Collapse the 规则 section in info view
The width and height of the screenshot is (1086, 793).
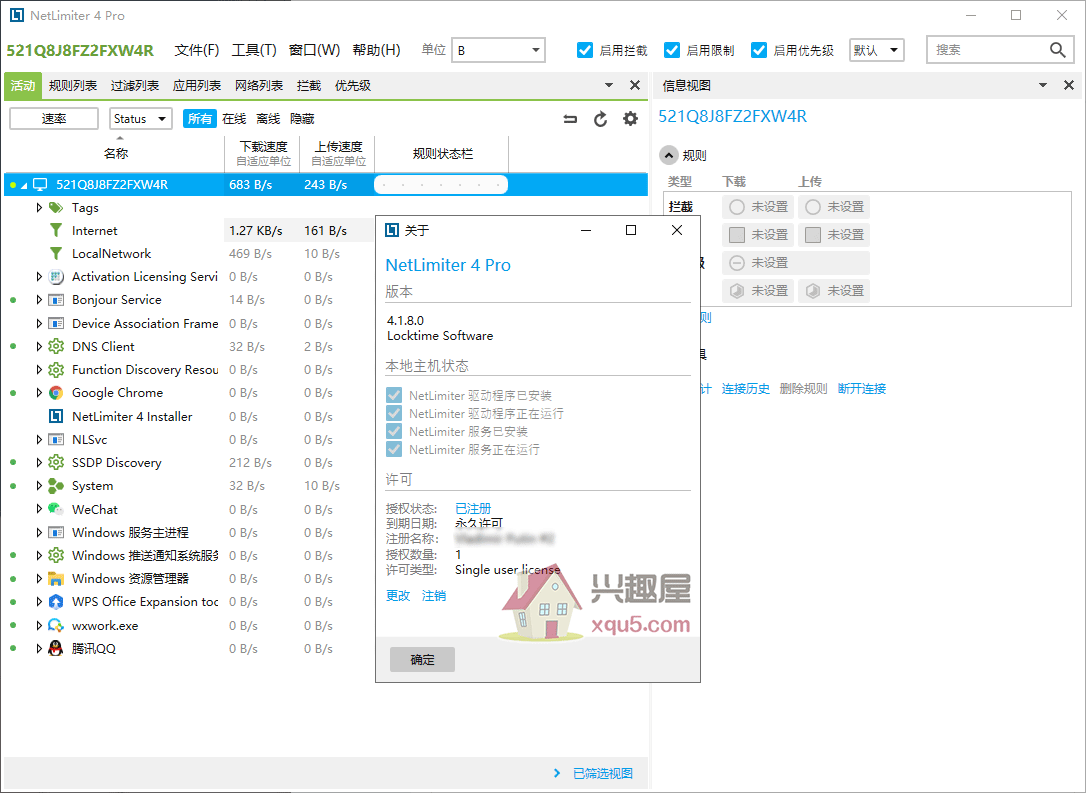(668, 155)
